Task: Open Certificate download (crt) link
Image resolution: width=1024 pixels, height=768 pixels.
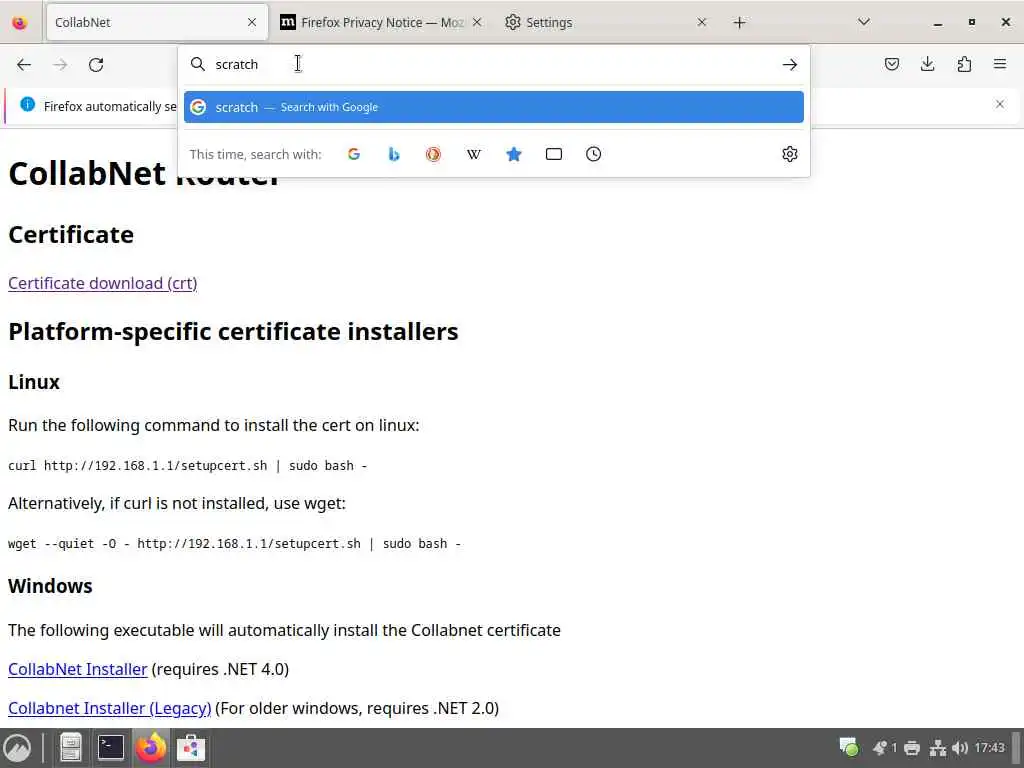Action: point(103,283)
